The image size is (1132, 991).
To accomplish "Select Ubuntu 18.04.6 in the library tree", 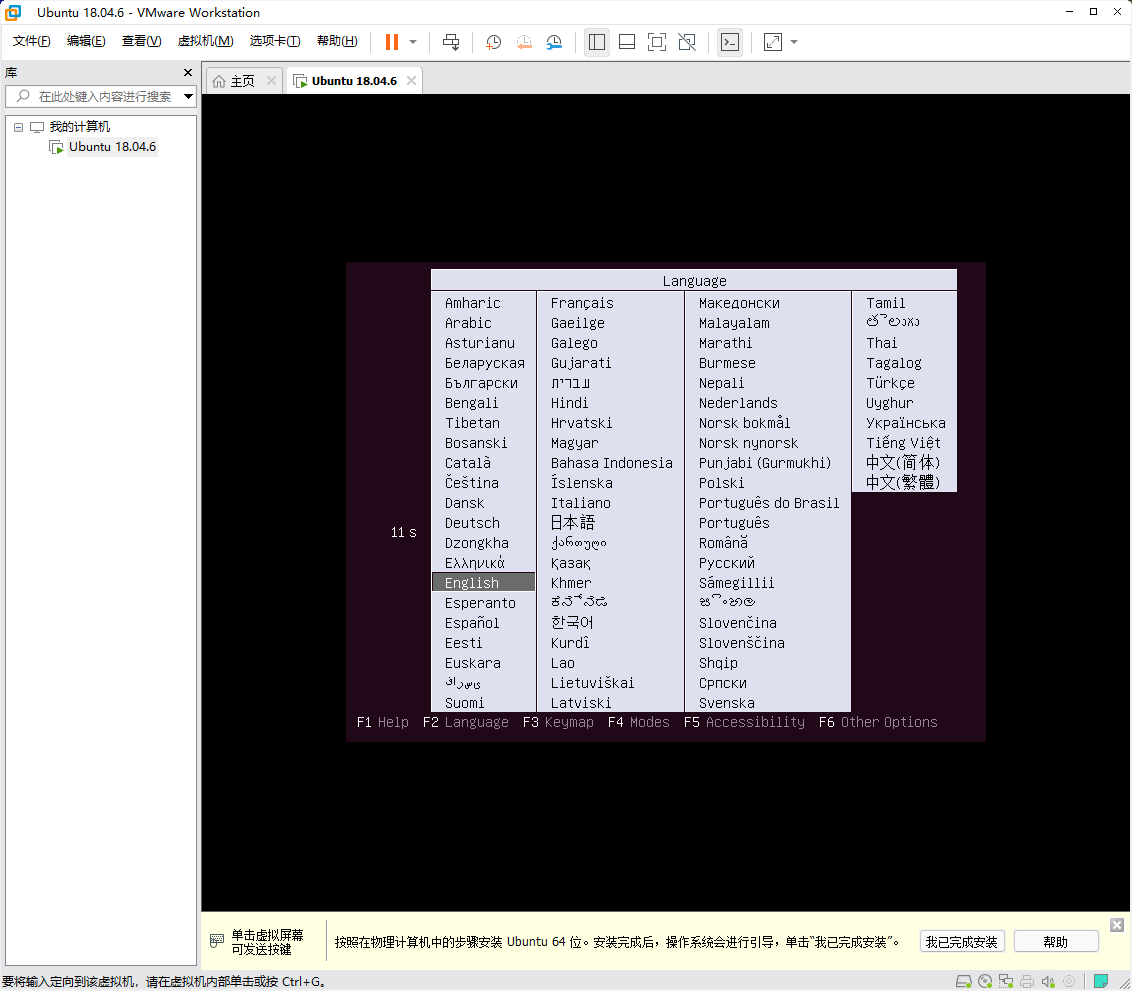I will pyautogui.click(x=112, y=147).
